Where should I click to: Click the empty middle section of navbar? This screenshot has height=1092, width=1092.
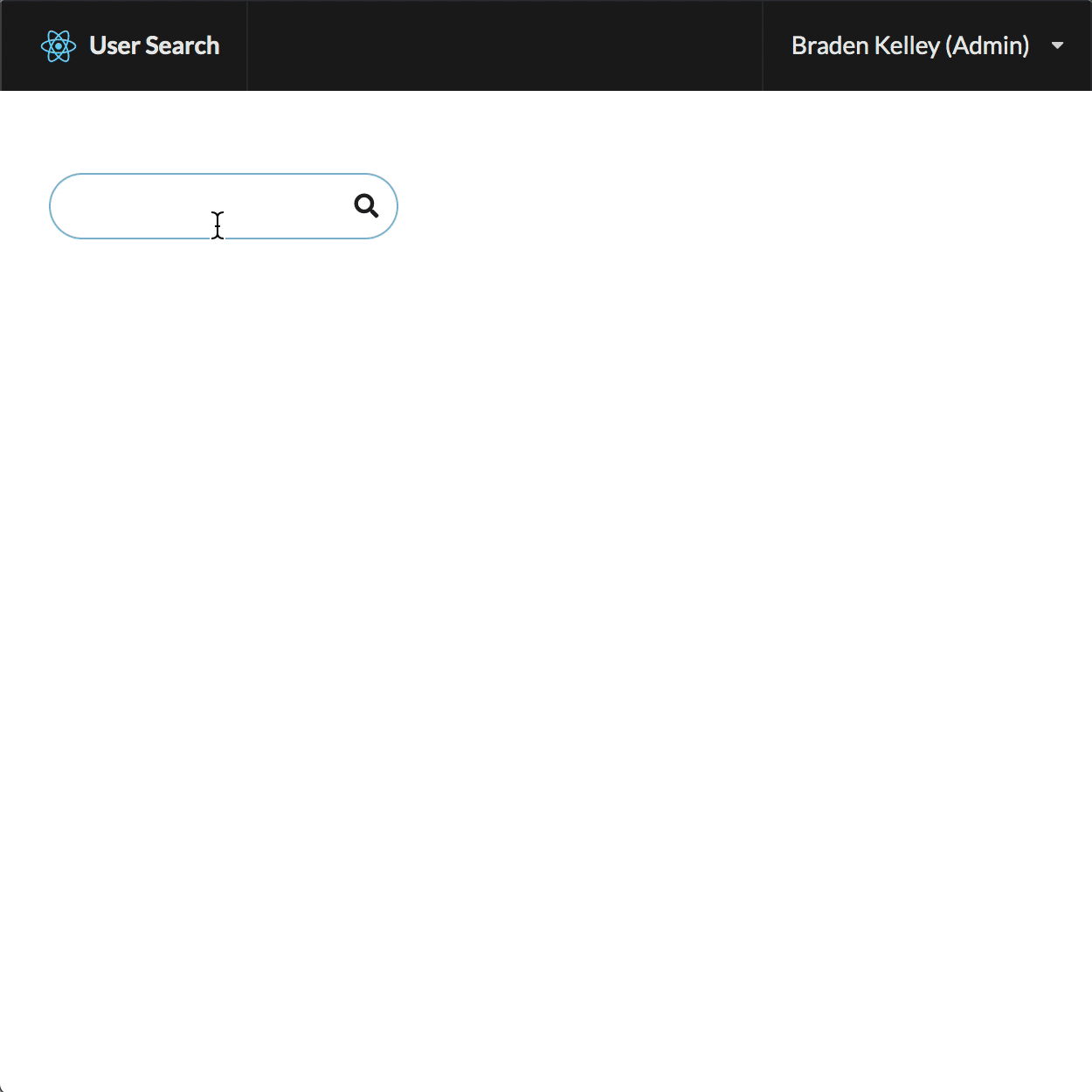pos(505,45)
